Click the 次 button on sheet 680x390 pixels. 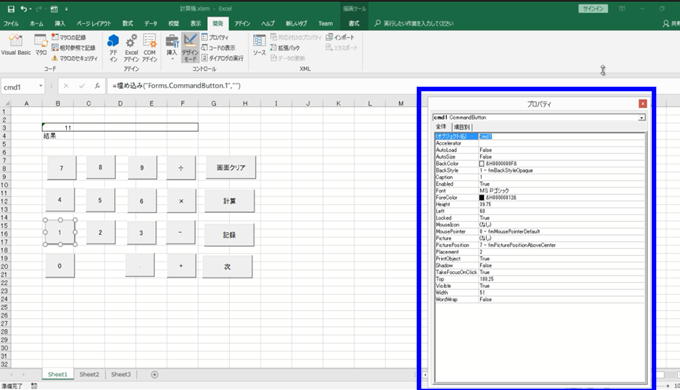(x=227, y=266)
